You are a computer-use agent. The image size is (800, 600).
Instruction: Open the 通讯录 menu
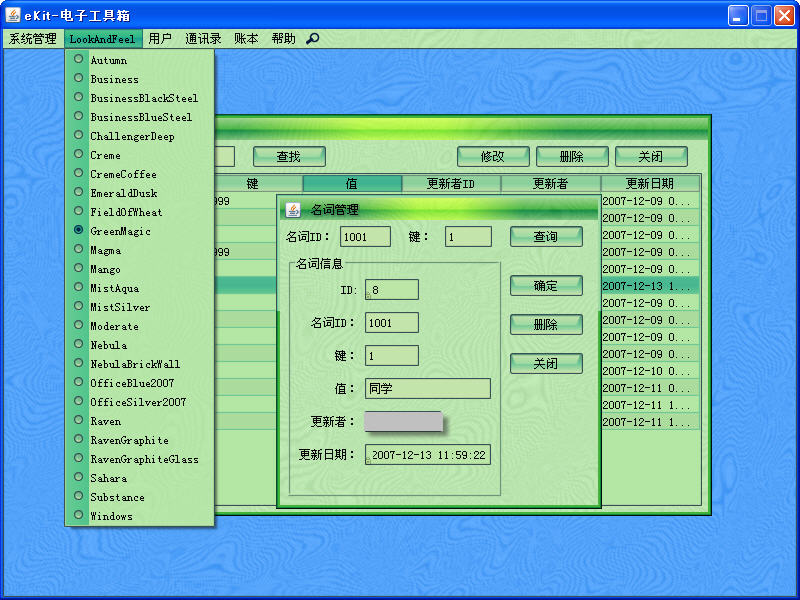tap(203, 39)
